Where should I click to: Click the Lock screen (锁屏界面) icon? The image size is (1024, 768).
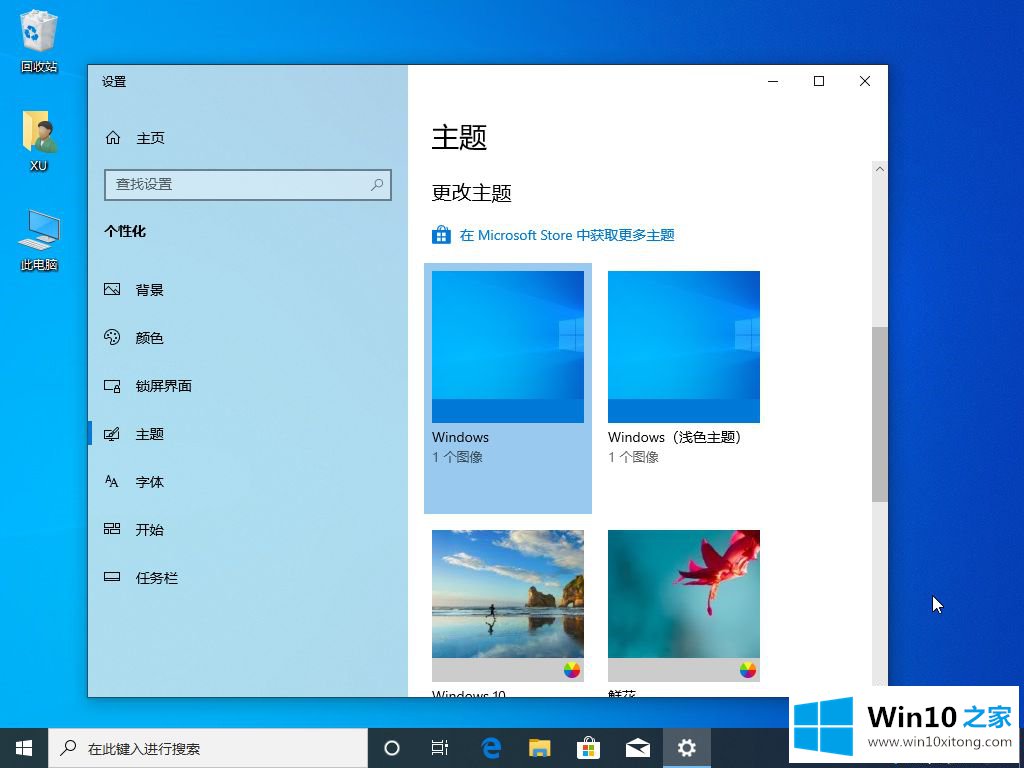(113, 386)
